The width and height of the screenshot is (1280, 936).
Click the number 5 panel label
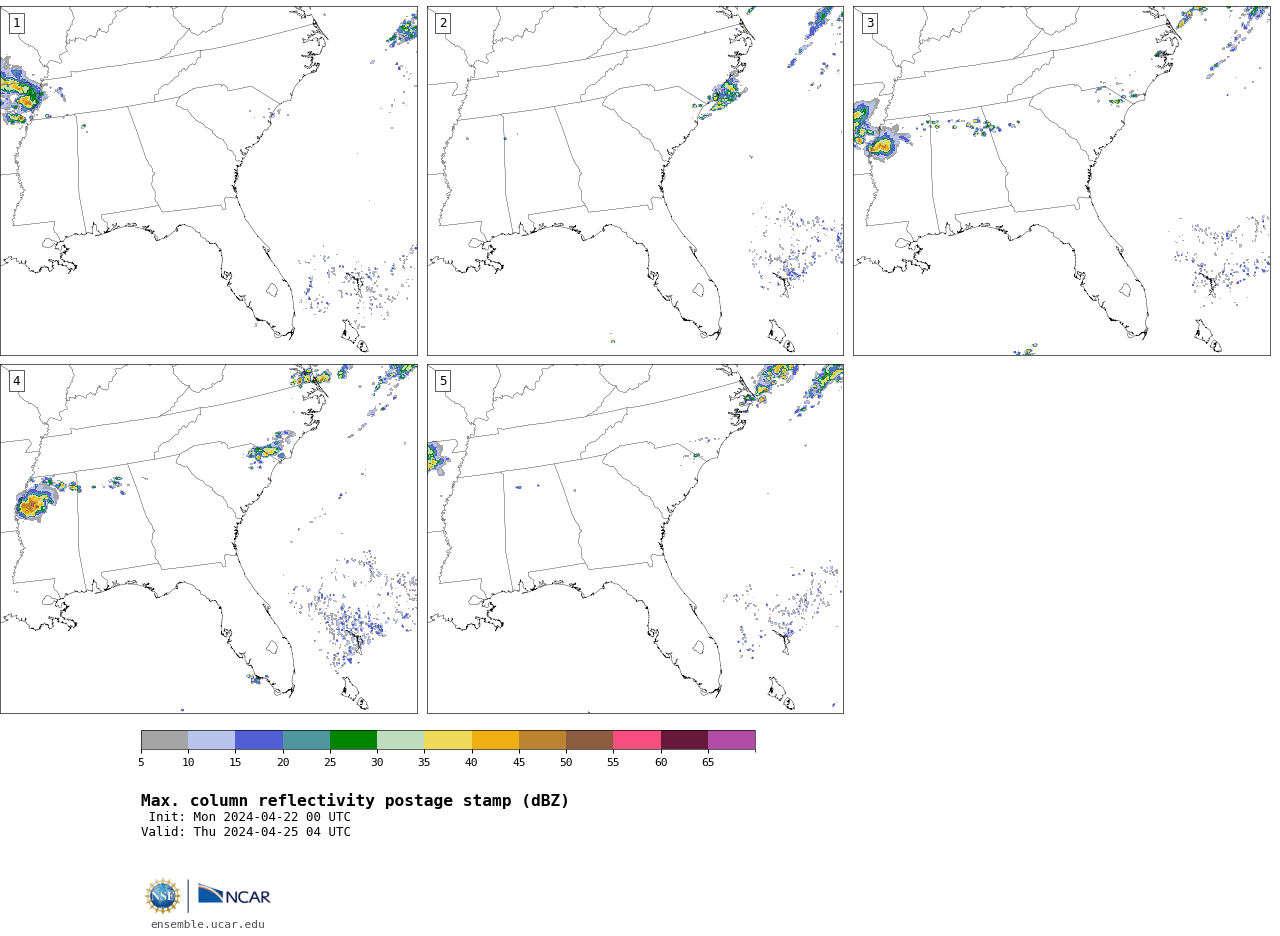point(443,381)
